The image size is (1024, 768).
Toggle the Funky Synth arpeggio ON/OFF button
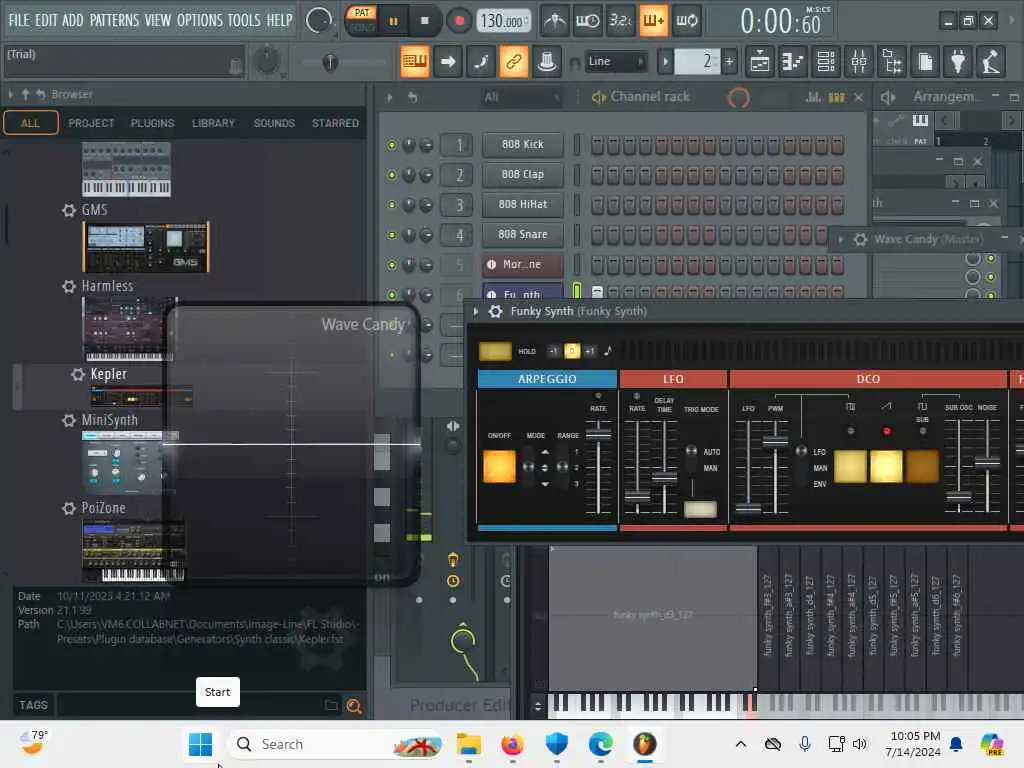(x=499, y=466)
